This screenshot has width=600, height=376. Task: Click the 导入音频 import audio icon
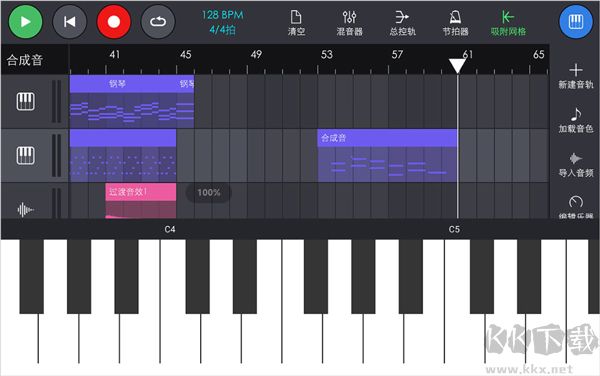(576, 164)
